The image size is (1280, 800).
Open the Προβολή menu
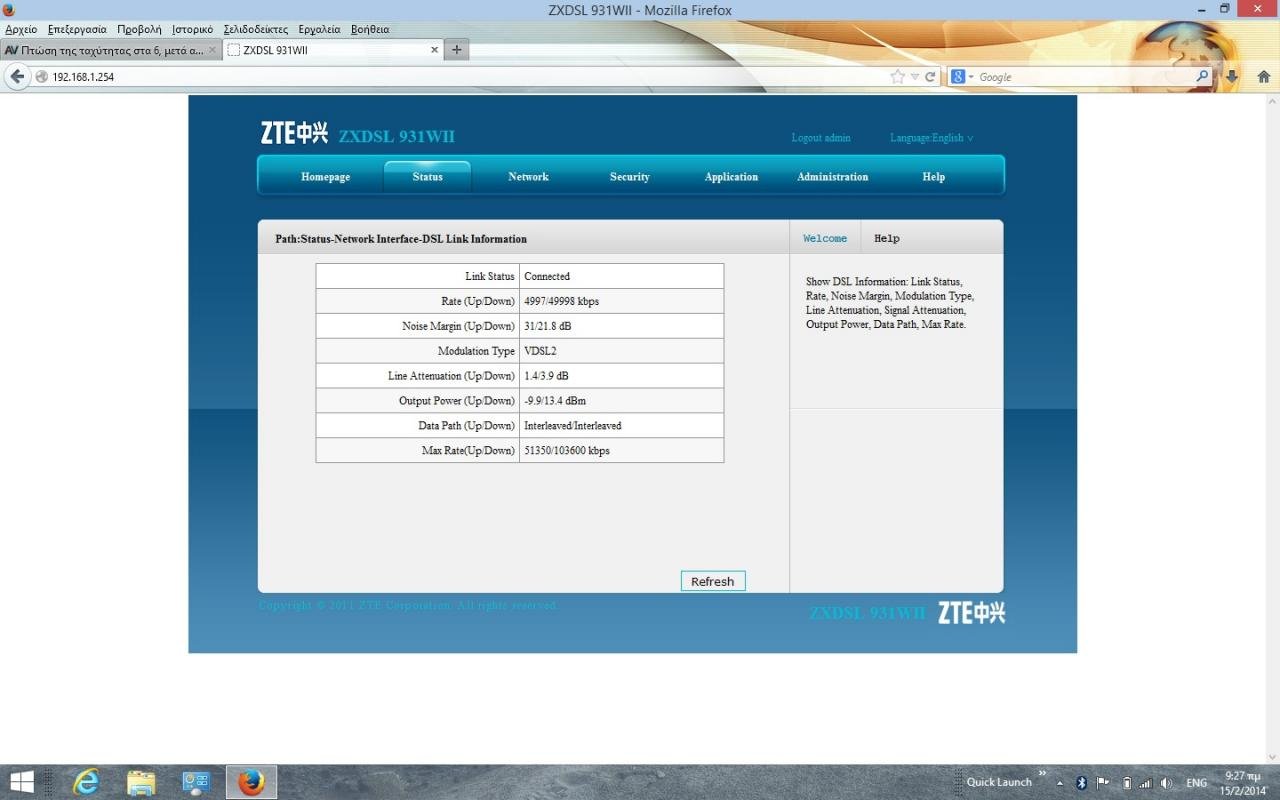[x=139, y=29]
